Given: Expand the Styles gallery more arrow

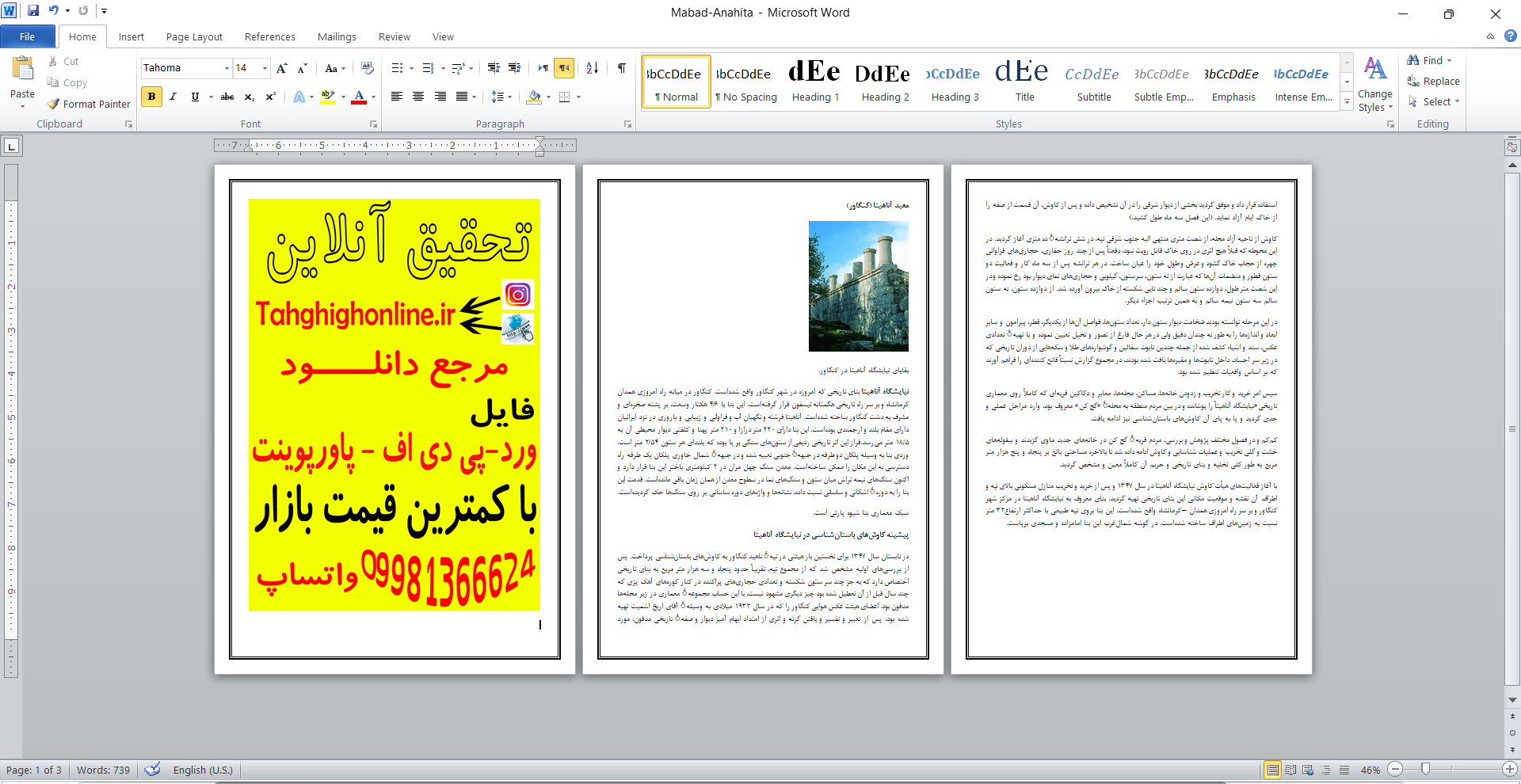Looking at the screenshot, I should tap(1347, 102).
